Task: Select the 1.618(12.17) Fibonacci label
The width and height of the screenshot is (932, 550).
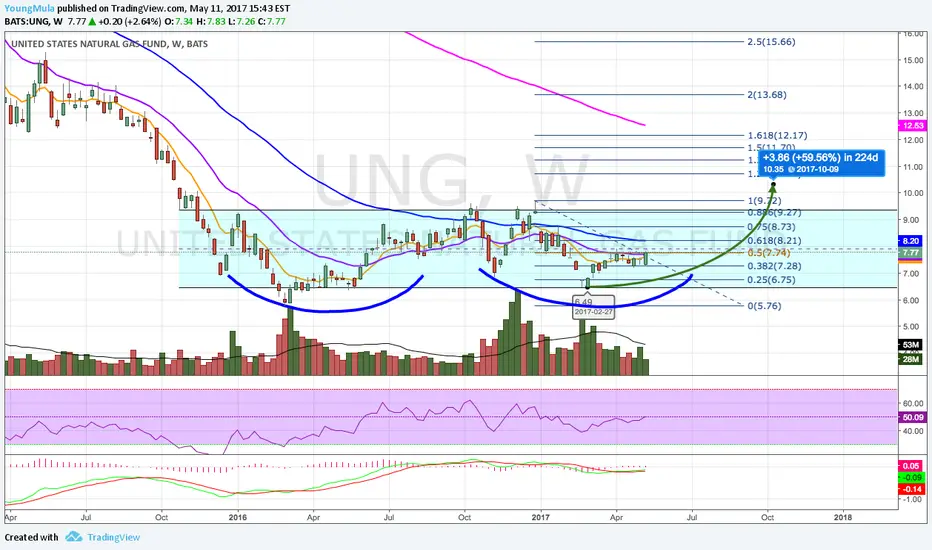Action: [777, 136]
